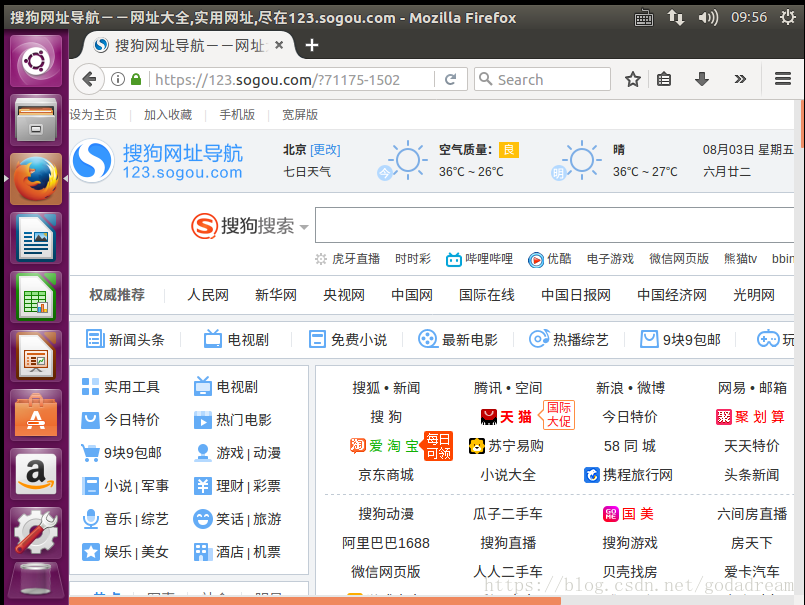Viewport: 805px width, 605px height.
Task: Open 七日天气 forecast link
Action: pyautogui.click(x=307, y=172)
